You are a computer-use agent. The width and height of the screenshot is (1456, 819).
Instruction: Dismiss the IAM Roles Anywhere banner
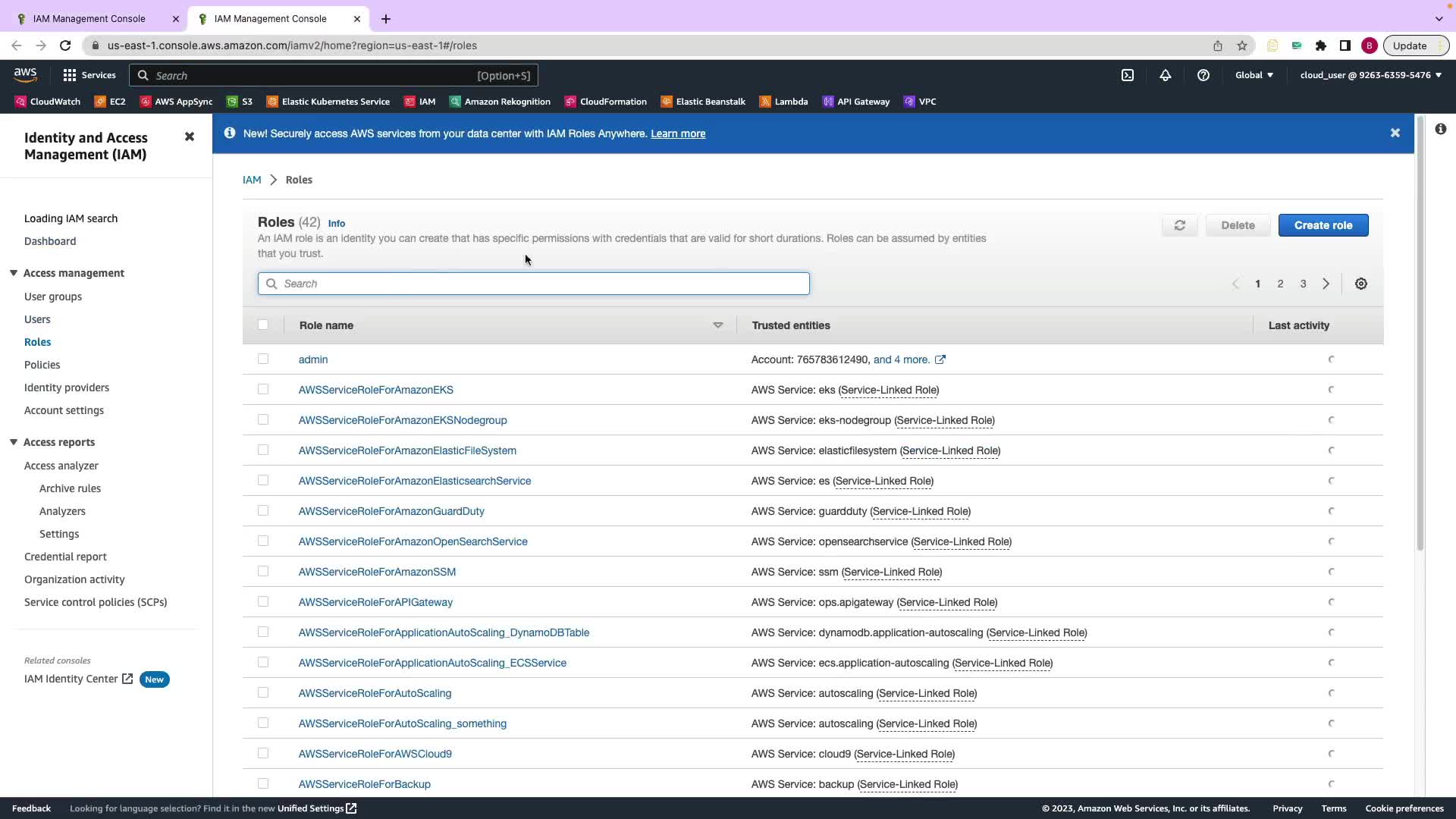[1395, 133]
